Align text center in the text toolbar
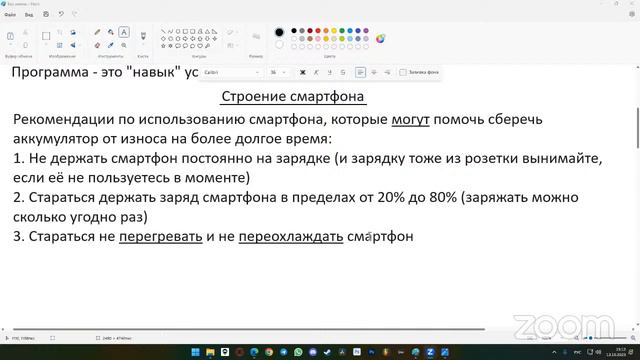The image size is (640, 360). point(374,72)
